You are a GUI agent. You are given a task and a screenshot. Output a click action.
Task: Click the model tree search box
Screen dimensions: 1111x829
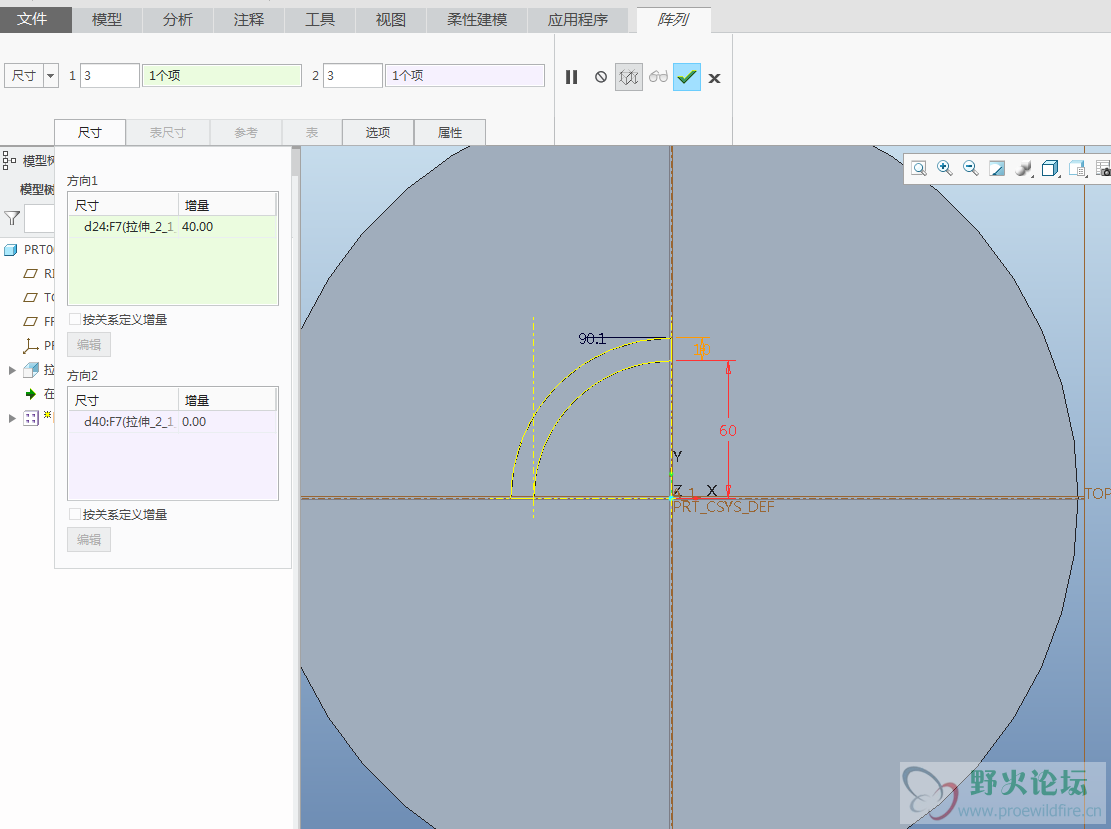pos(40,218)
